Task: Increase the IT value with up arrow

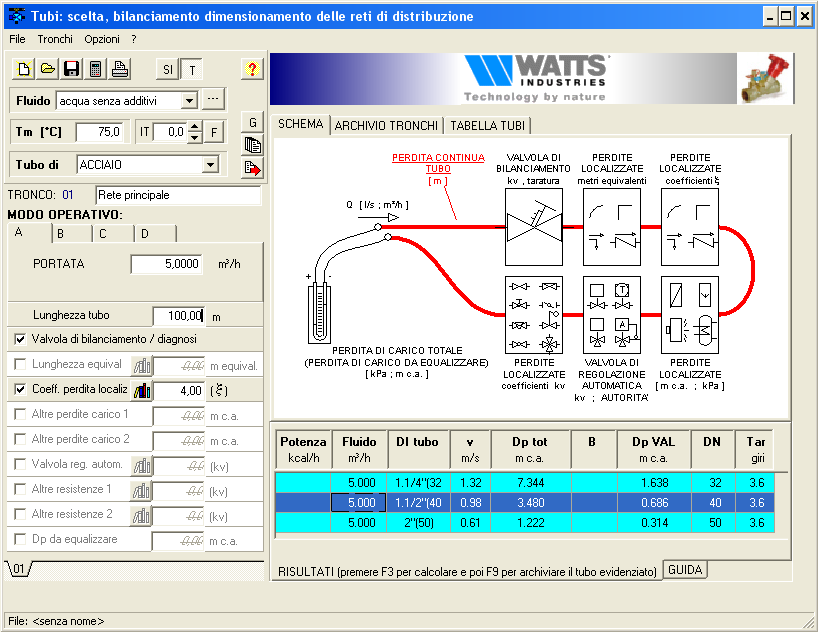Action: [x=195, y=126]
